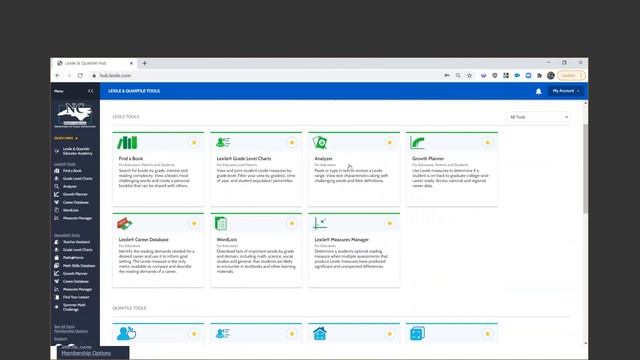The width and height of the screenshot is (640, 360).
Task: Open the Quantile teacher-with-apple card icon
Action: (126, 333)
